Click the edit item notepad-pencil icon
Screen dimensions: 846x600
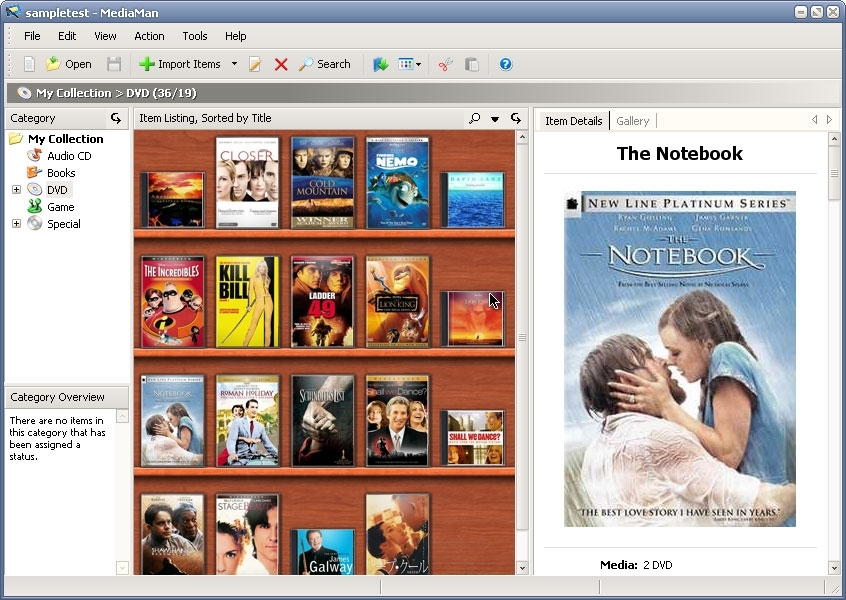[255, 64]
